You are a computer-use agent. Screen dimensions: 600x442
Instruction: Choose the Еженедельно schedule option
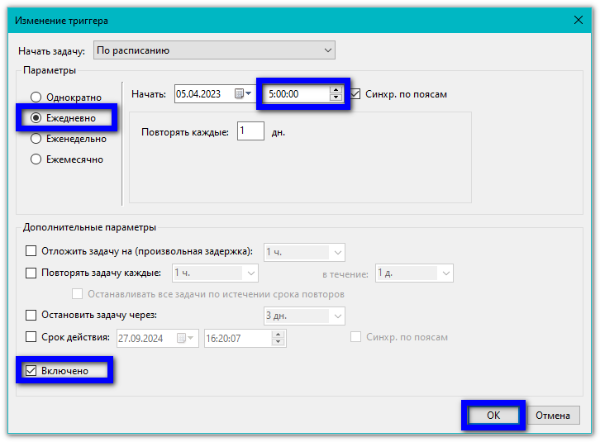tap(37, 138)
